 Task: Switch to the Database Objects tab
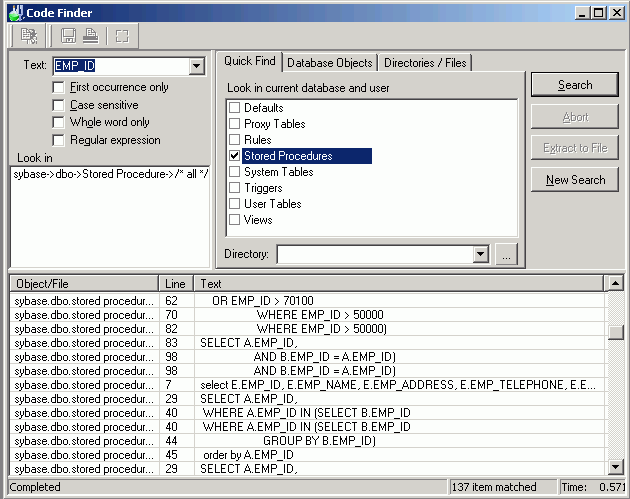(329, 63)
